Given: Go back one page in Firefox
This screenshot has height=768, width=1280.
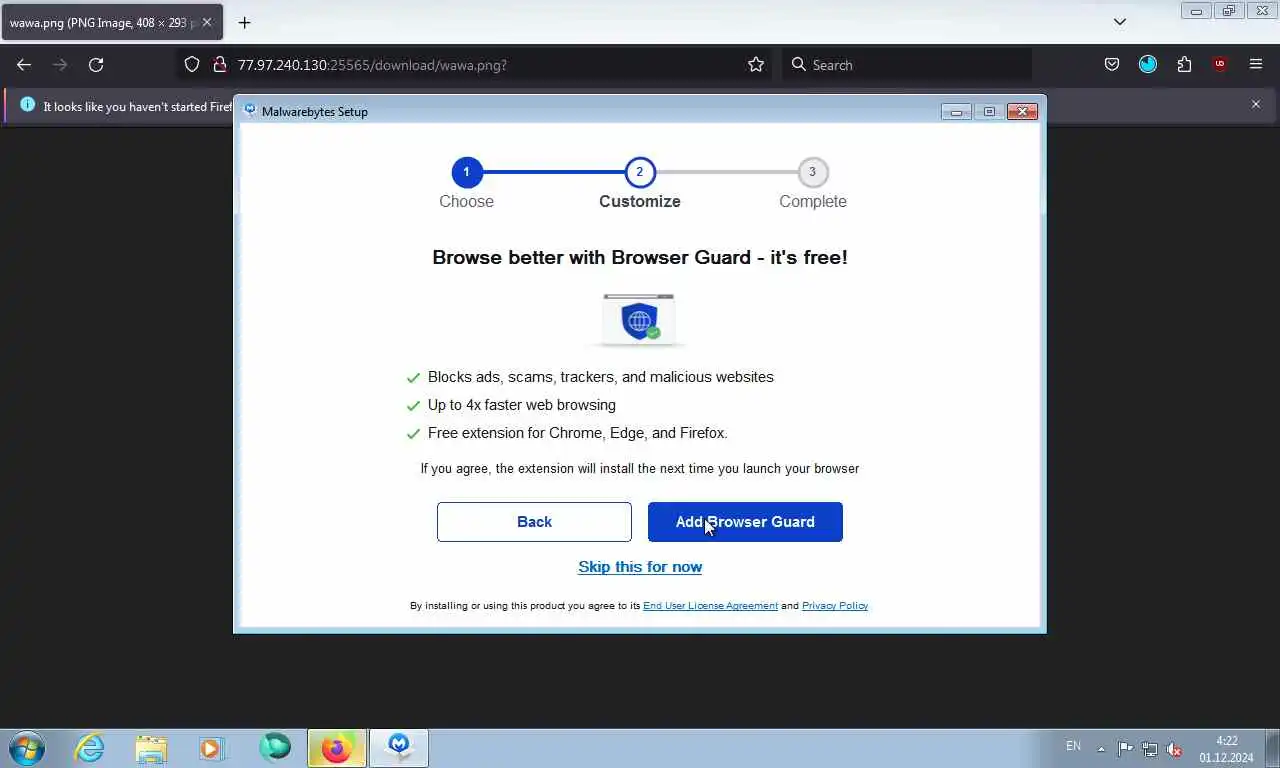Looking at the screenshot, I should (x=24, y=65).
